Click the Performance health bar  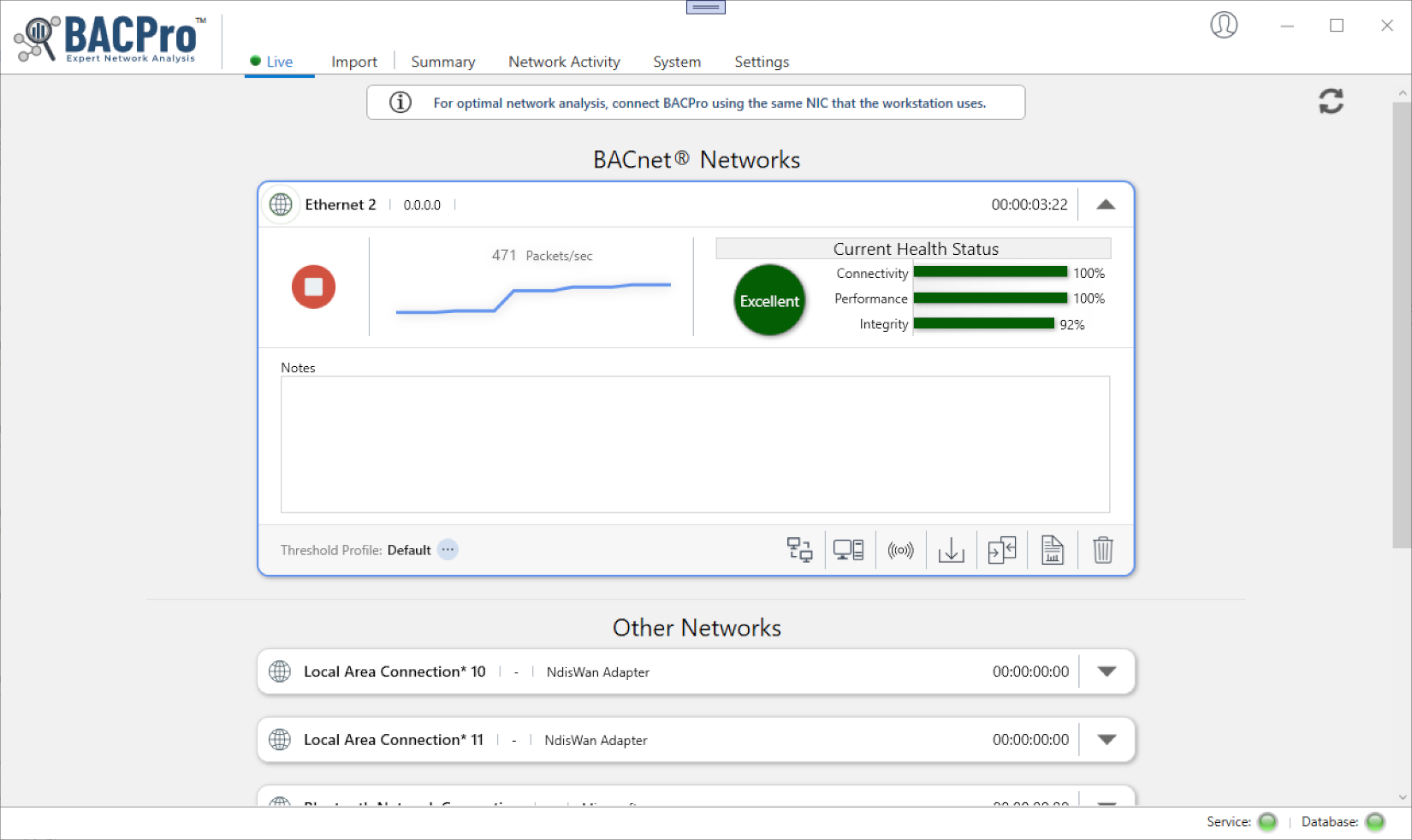pyautogui.click(x=990, y=298)
